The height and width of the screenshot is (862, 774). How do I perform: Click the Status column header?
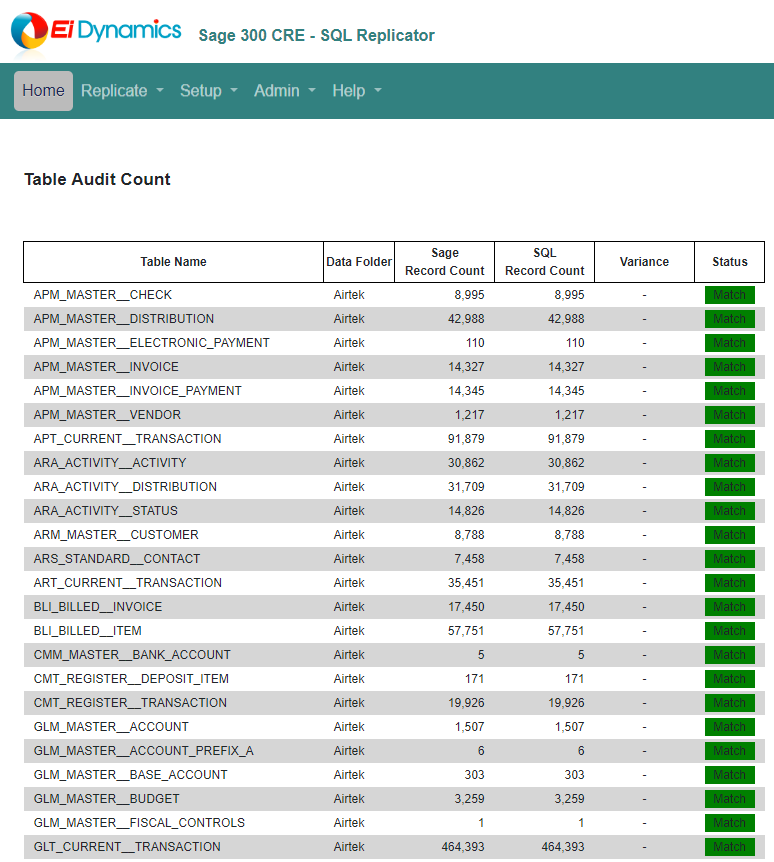coord(729,262)
